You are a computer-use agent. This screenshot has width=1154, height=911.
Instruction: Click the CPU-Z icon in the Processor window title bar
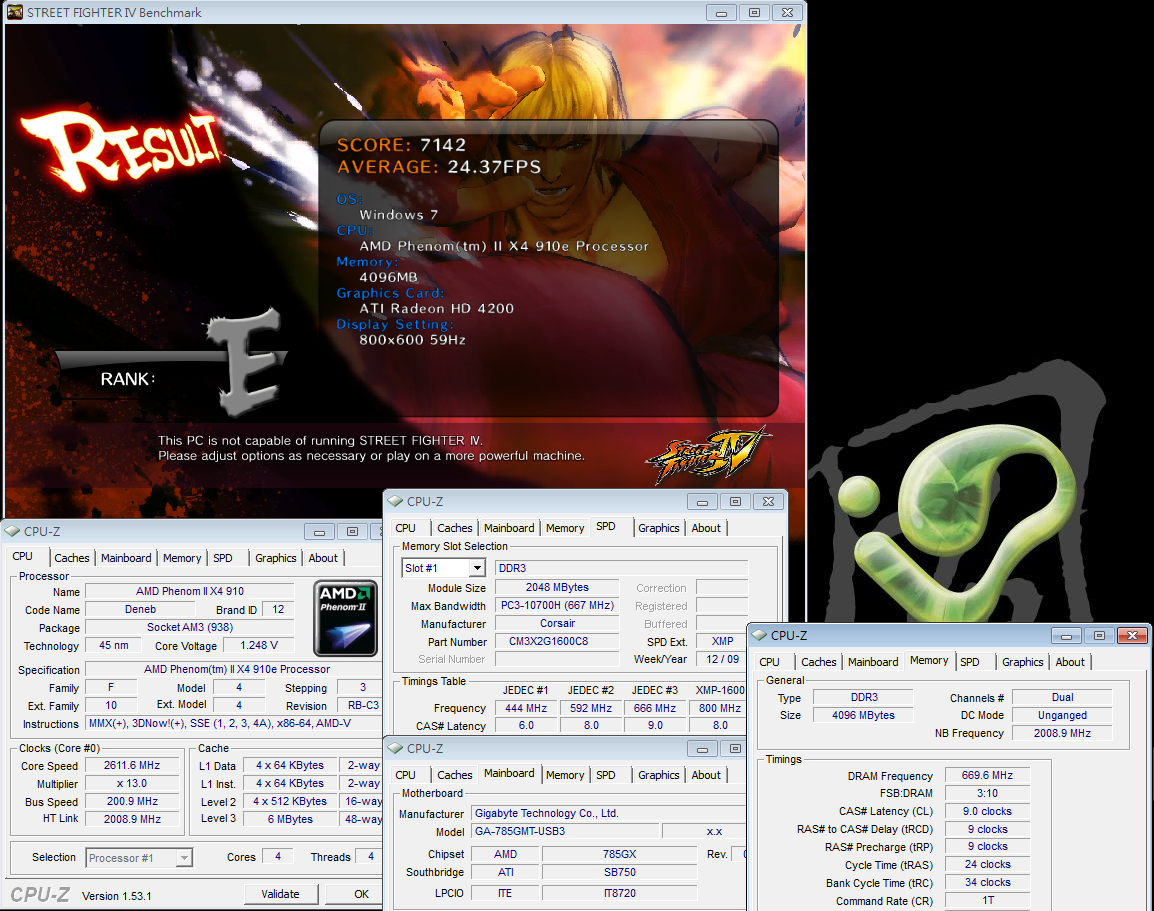(x=13, y=531)
